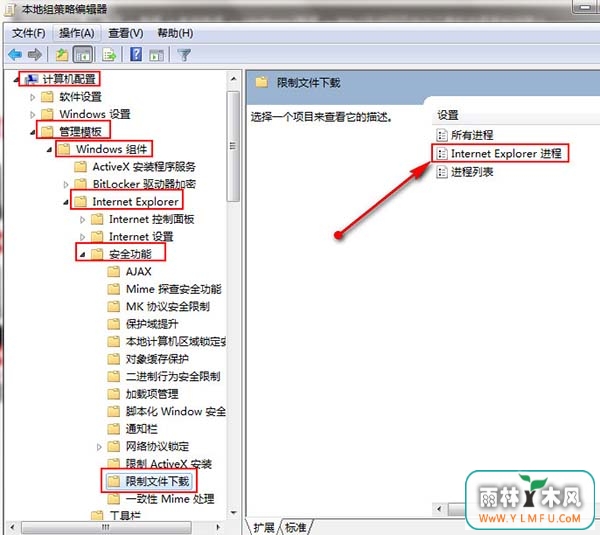Click the 进程列表 setting icon
The width and height of the screenshot is (600, 535).
[x=442, y=172]
